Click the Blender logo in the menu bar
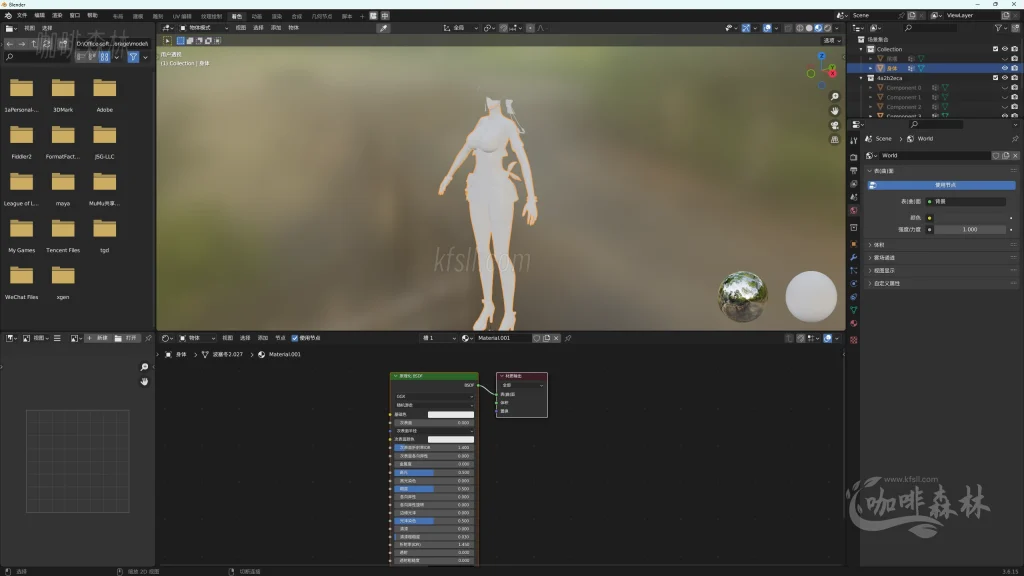This screenshot has width=1024, height=576. click(x=8, y=16)
